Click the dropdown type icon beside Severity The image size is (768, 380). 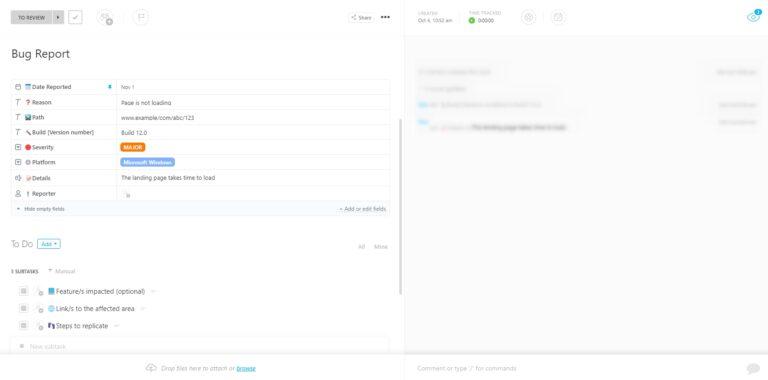18,147
